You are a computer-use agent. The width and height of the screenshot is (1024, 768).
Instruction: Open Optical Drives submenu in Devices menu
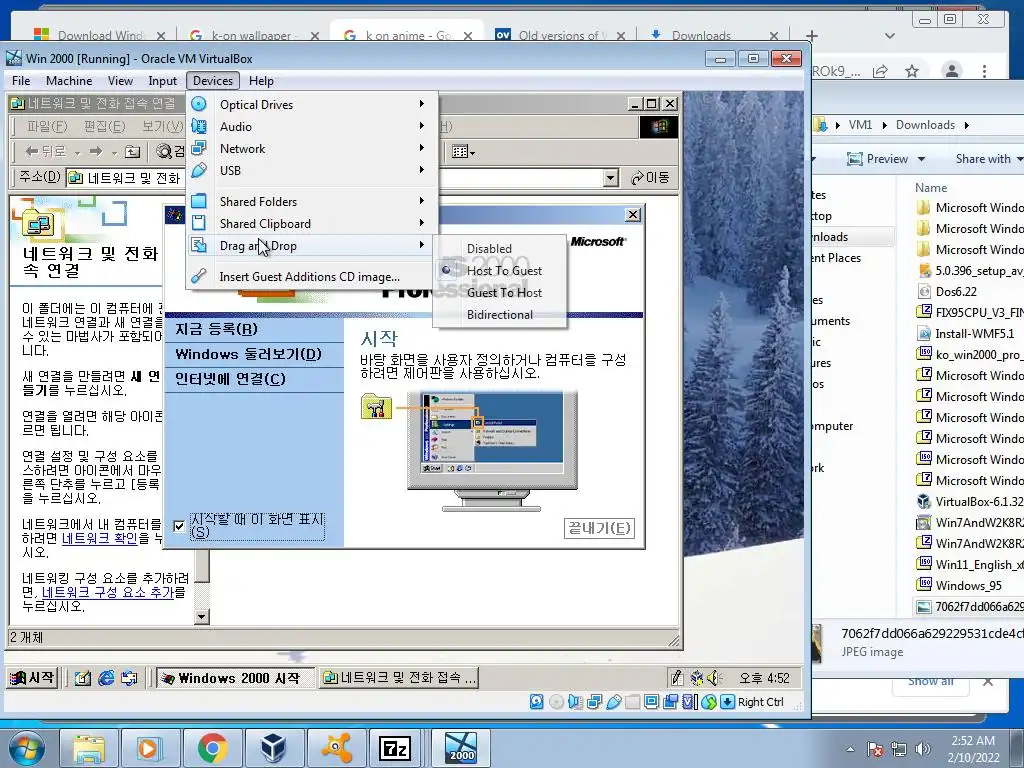point(312,104)
